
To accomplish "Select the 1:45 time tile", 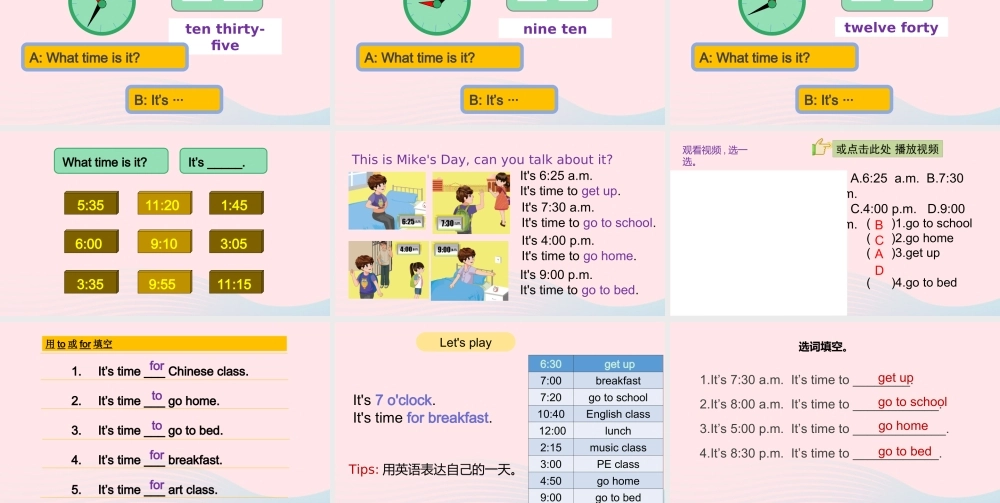I will (x=237, y=204).
